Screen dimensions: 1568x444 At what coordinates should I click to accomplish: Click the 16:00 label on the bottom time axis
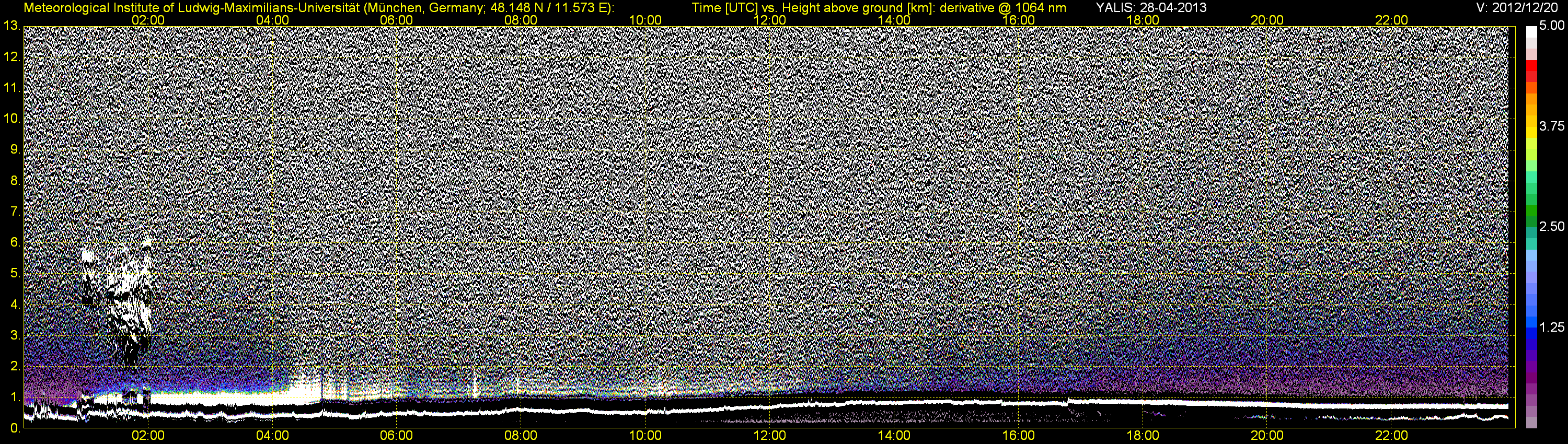1018,436
